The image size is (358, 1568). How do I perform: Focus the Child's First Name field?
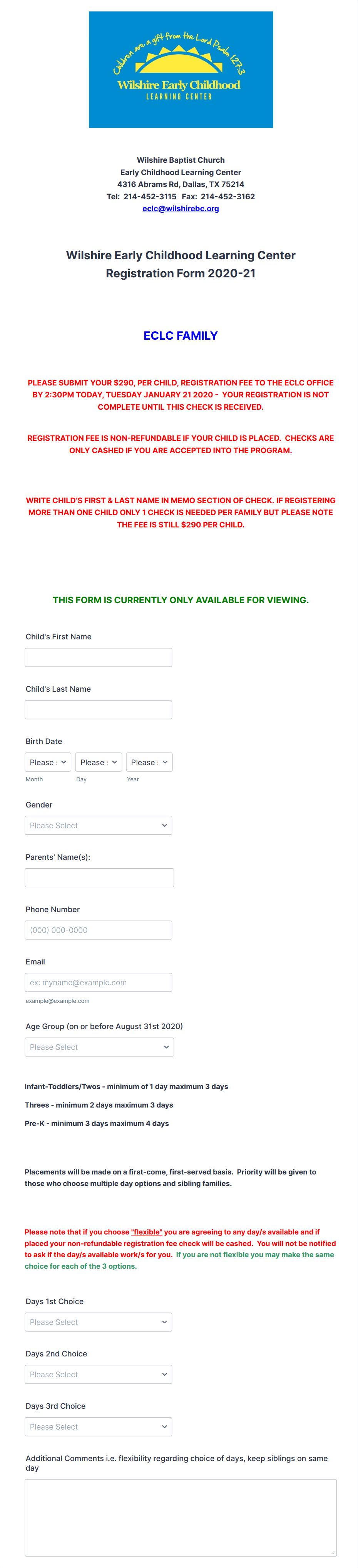click(x=99, y=657)
